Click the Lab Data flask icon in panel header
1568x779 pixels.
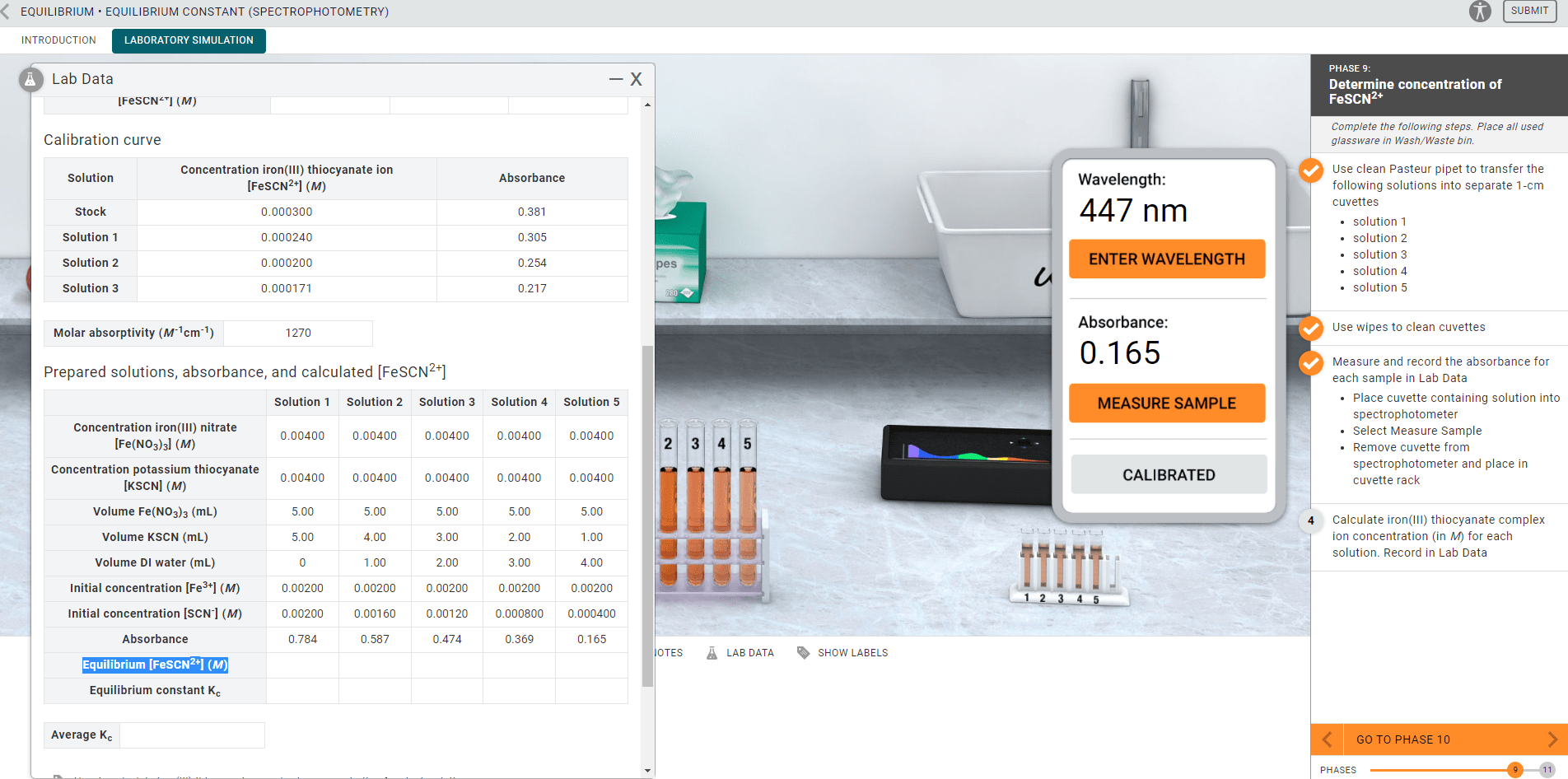[30, 79]
